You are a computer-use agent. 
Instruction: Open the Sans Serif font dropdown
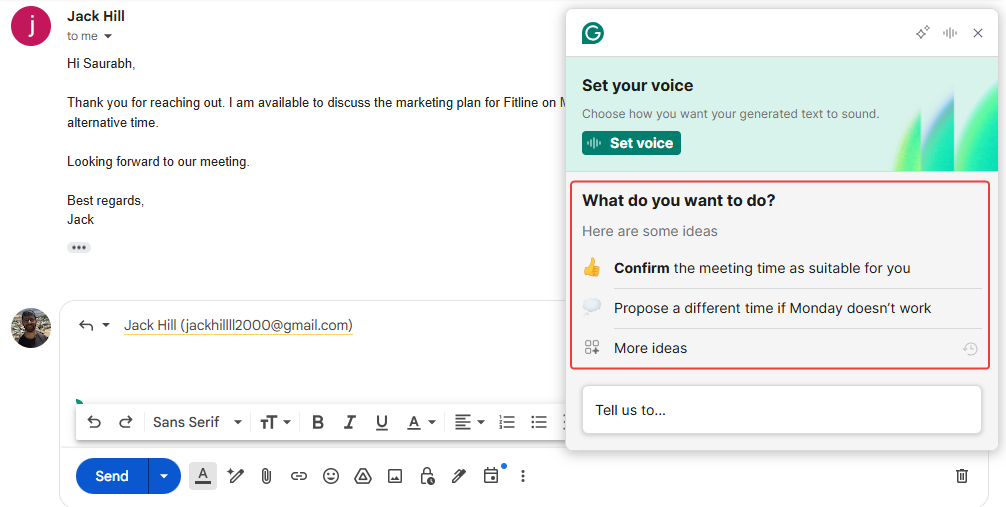click(197, 422)
